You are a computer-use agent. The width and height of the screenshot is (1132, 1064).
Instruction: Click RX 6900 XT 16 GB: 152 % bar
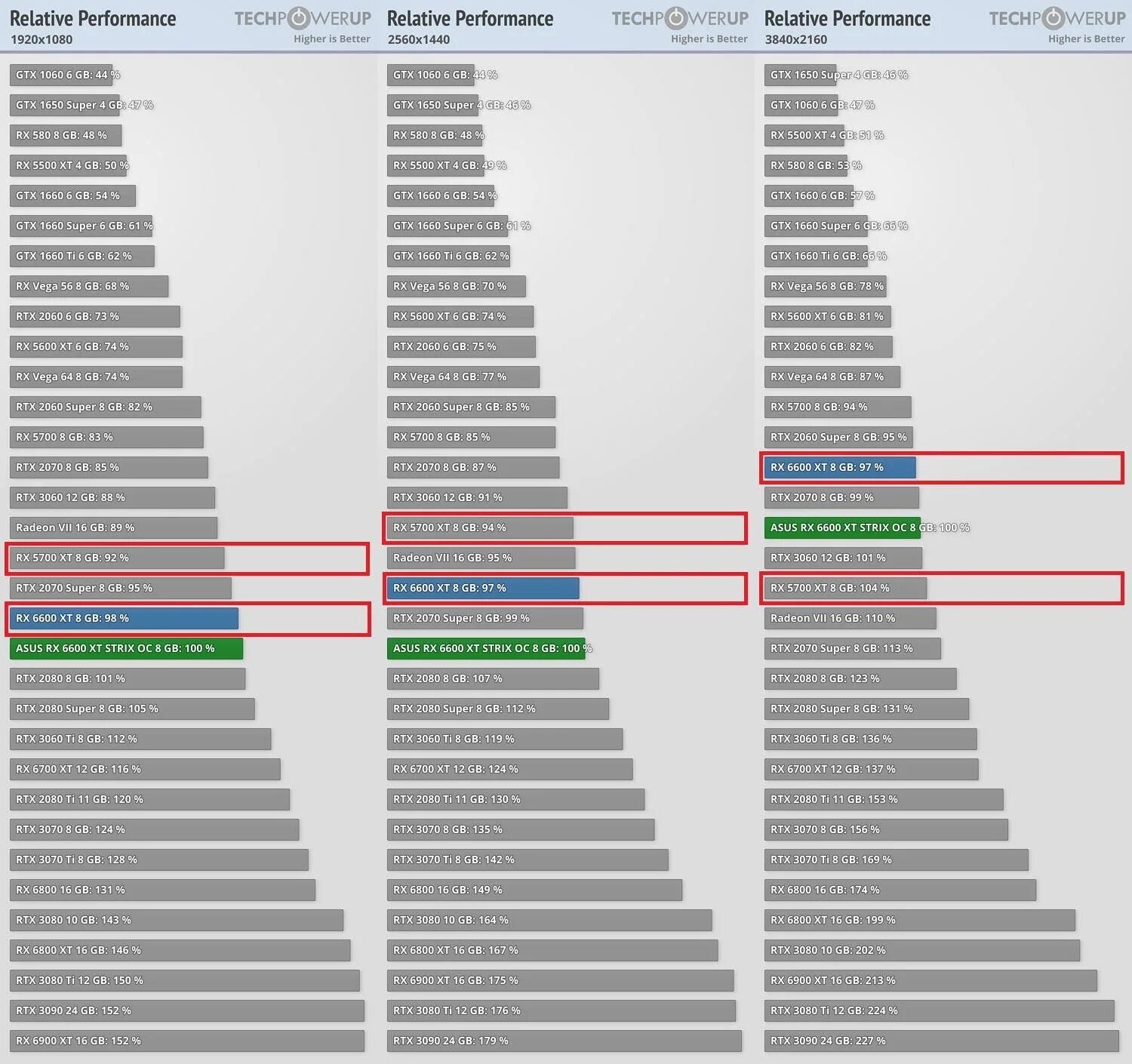187,1041
